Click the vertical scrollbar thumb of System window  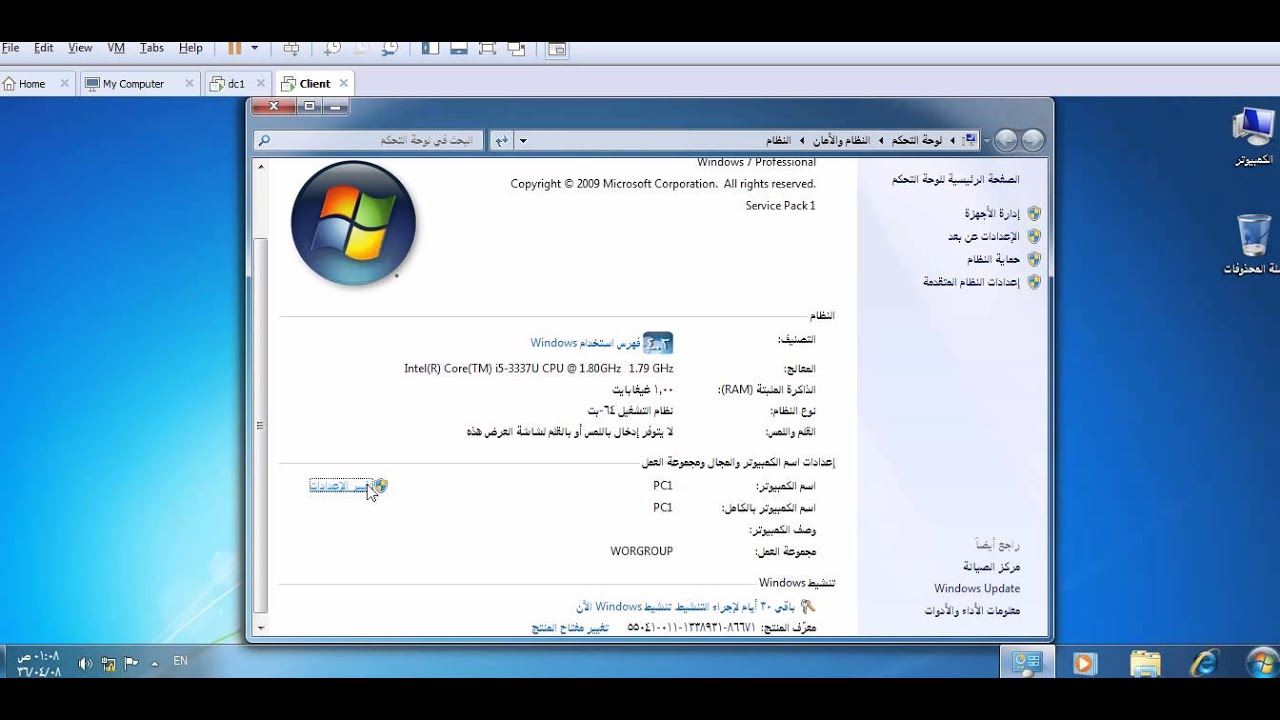[261, 424]
